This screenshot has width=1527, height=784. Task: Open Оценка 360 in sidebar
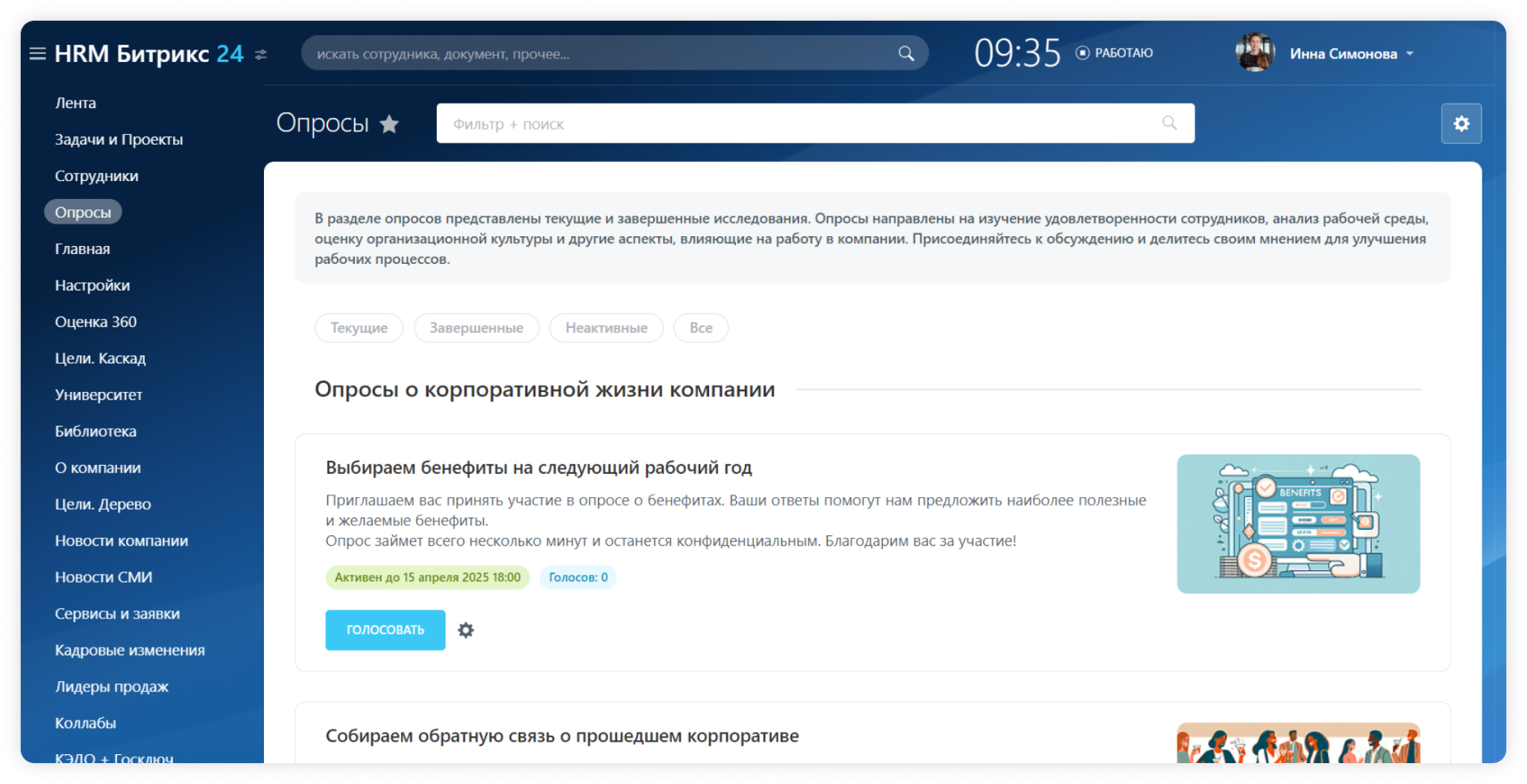(95, 322)
